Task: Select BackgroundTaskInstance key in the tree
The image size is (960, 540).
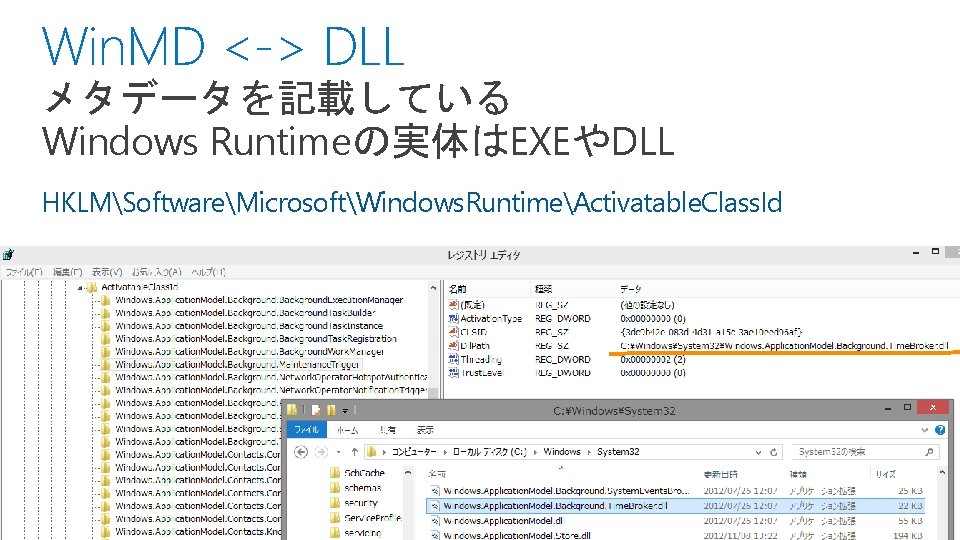Action: (249, 326)
